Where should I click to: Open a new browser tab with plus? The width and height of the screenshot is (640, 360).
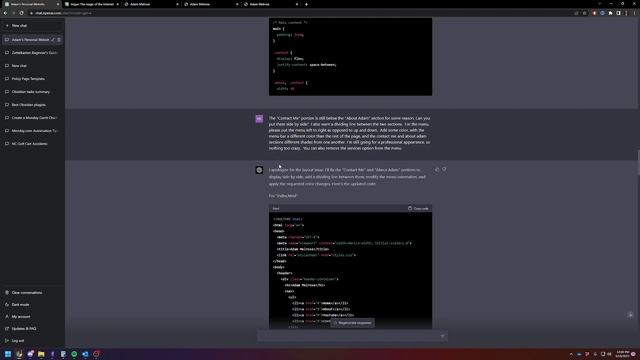pyautogui.click(x=307, y=4)
